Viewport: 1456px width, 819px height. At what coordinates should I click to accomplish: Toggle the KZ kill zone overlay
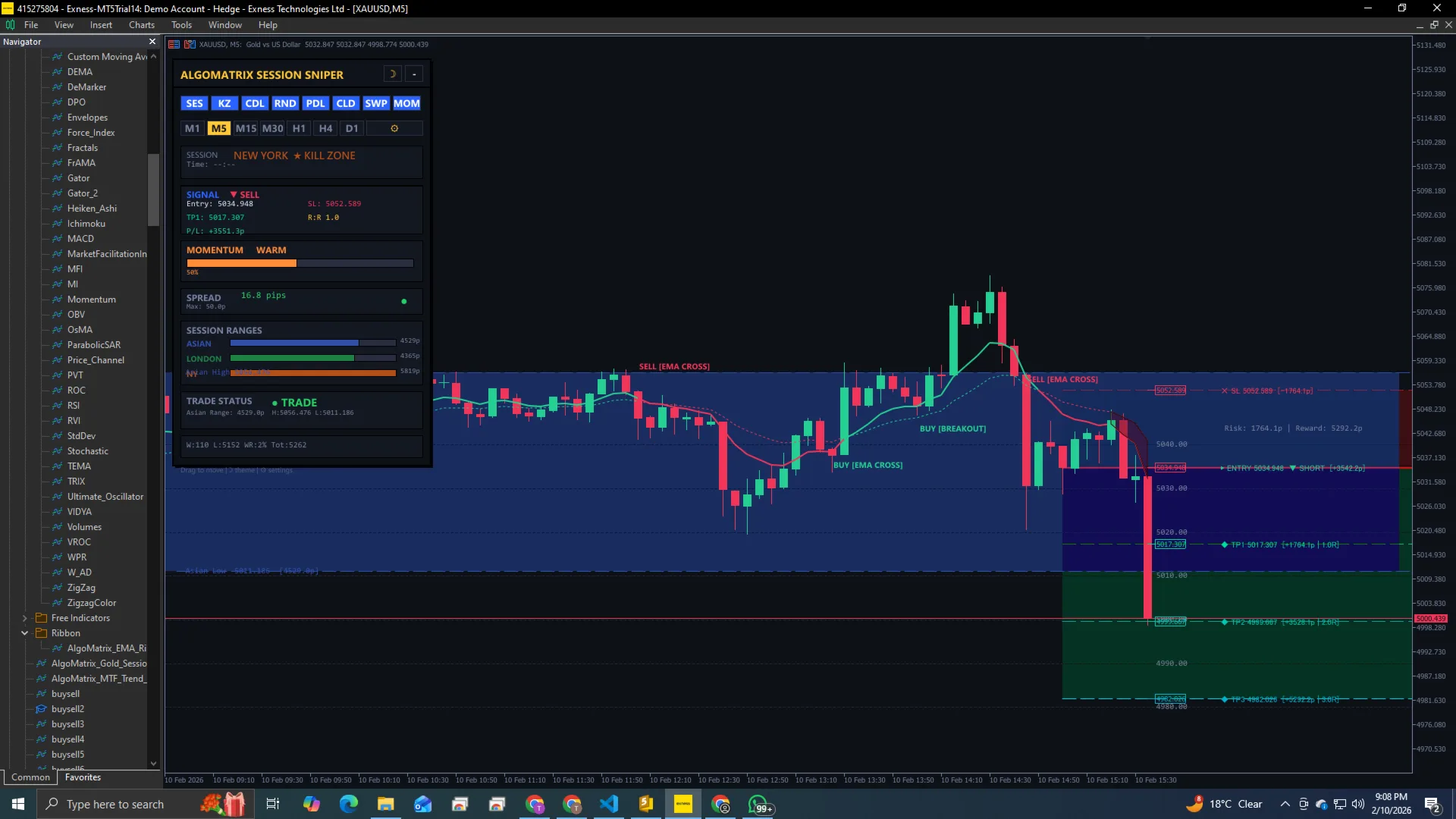pyautogui.click(x=224, y=103)
